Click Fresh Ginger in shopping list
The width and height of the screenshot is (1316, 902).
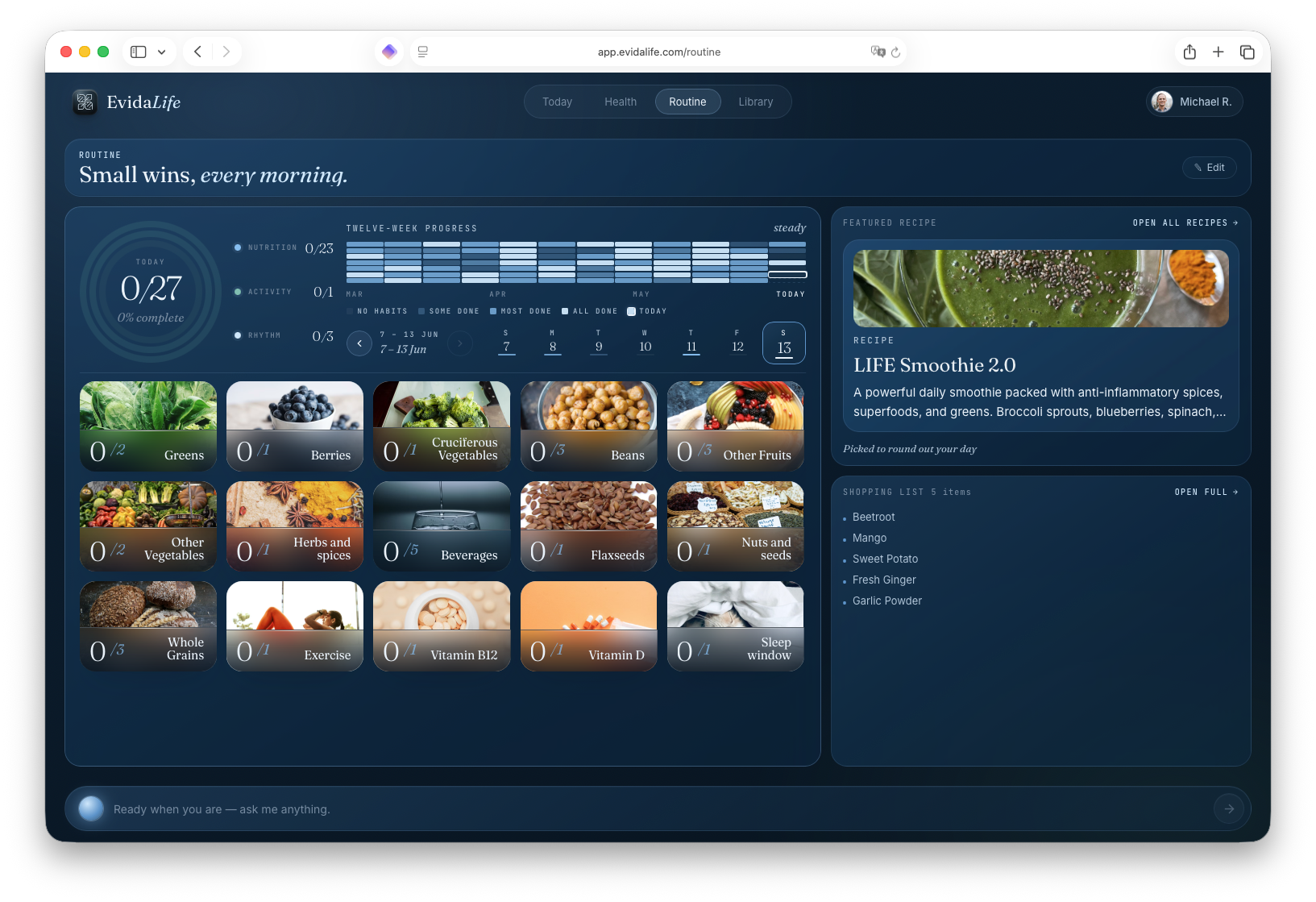pos(884,580)
